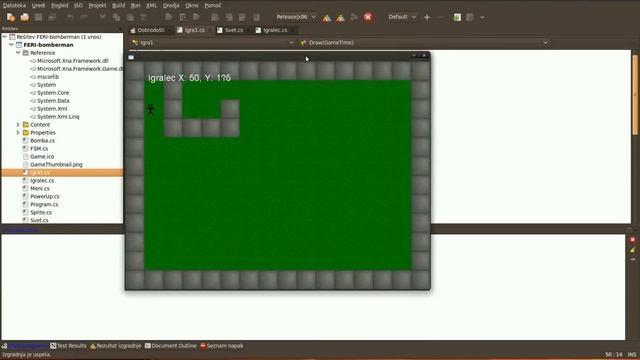The image size is (640, 360).
Task: Click the Undo arrow toolbar icon
Action: [71, 17]
